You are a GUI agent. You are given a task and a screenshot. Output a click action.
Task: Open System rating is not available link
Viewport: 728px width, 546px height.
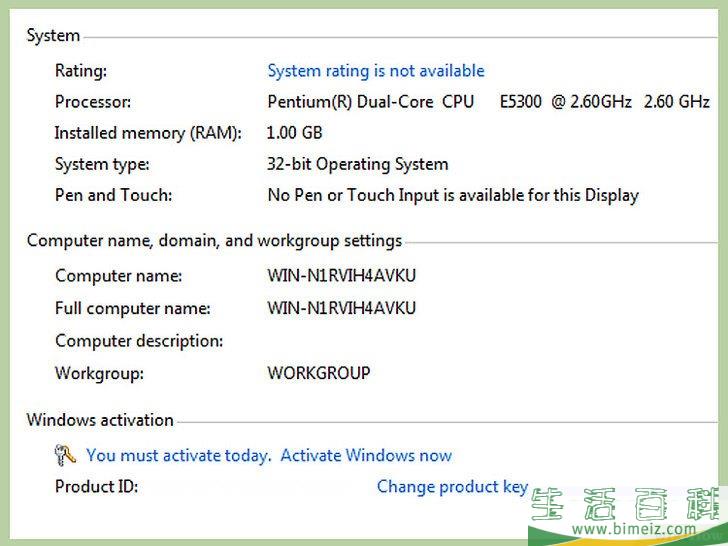click(x=376, y=71)
